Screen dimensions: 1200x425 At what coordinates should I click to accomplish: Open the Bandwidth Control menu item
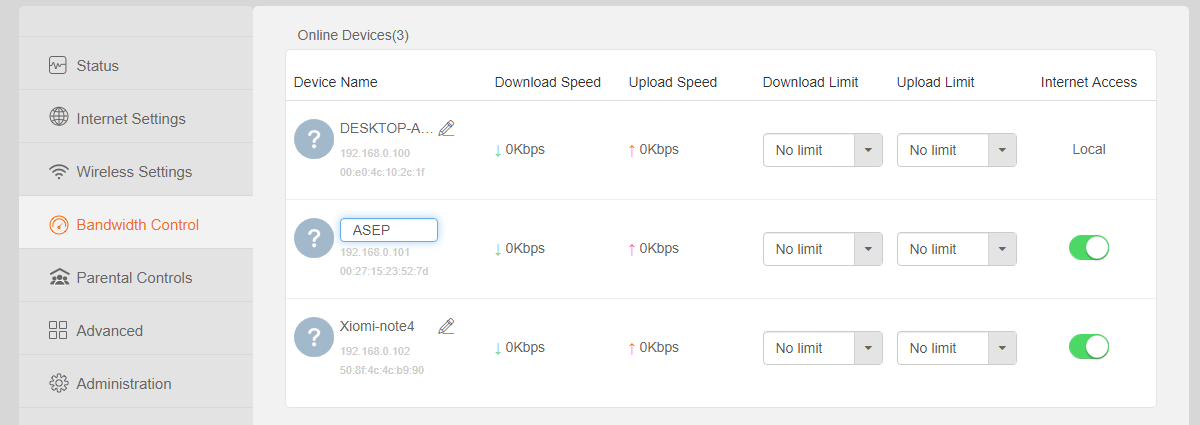(136, 225)
